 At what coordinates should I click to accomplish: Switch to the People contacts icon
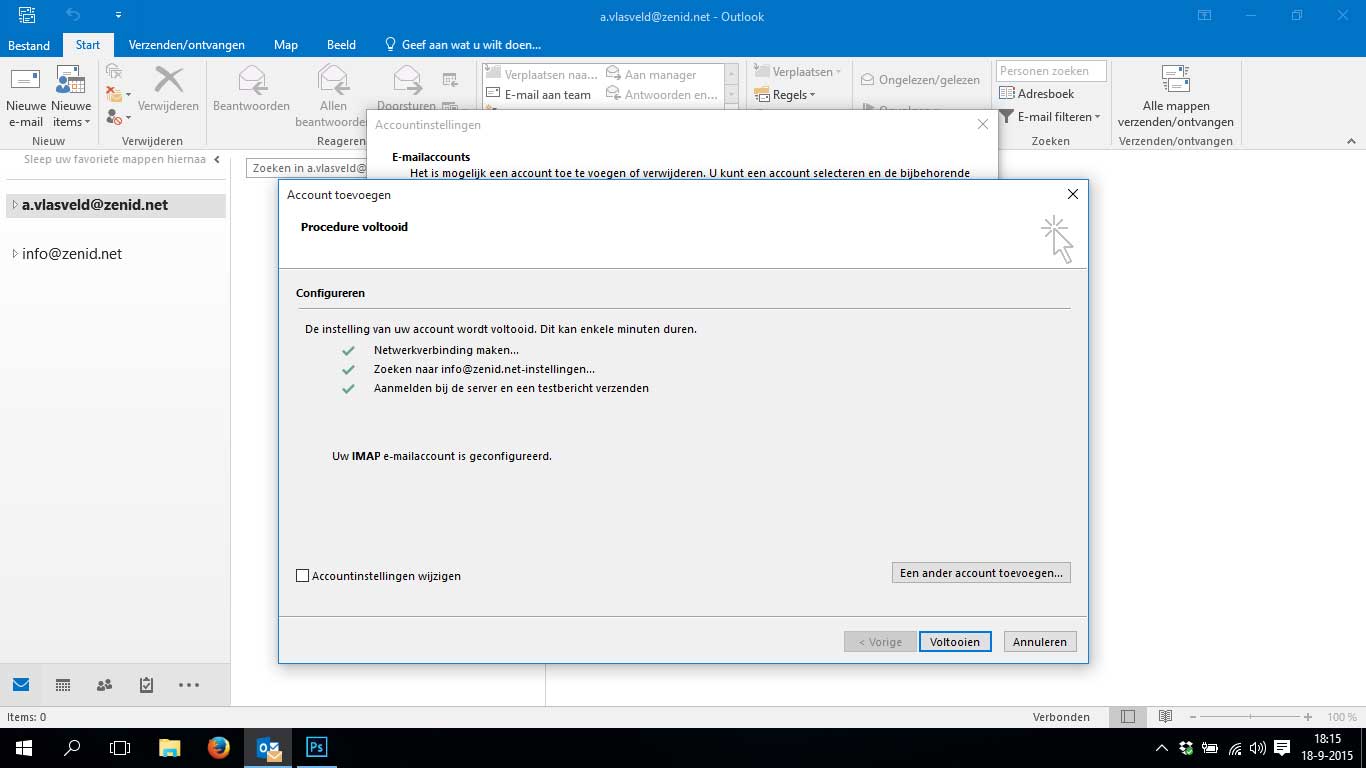(104, 685)
